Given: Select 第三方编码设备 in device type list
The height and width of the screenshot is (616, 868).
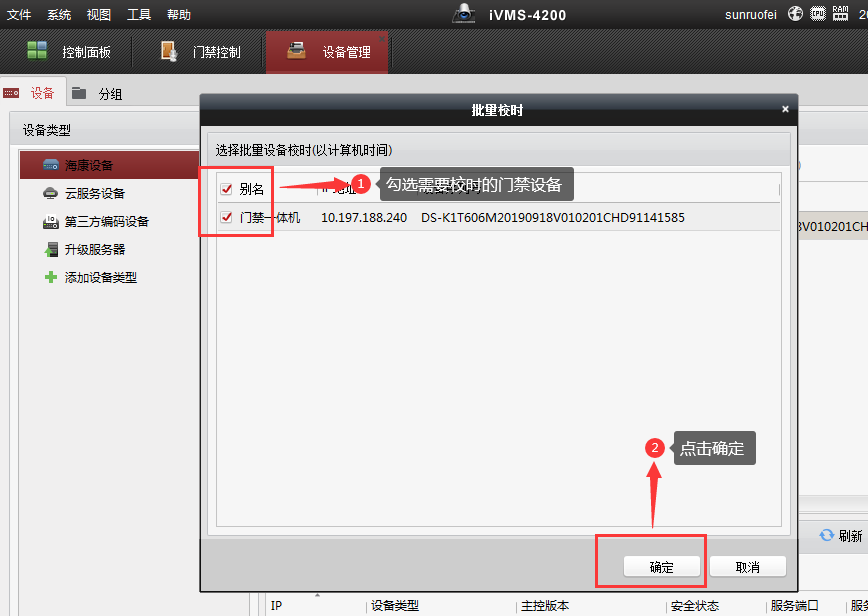Looking at the screenshot, I should [x=106, y=221].
